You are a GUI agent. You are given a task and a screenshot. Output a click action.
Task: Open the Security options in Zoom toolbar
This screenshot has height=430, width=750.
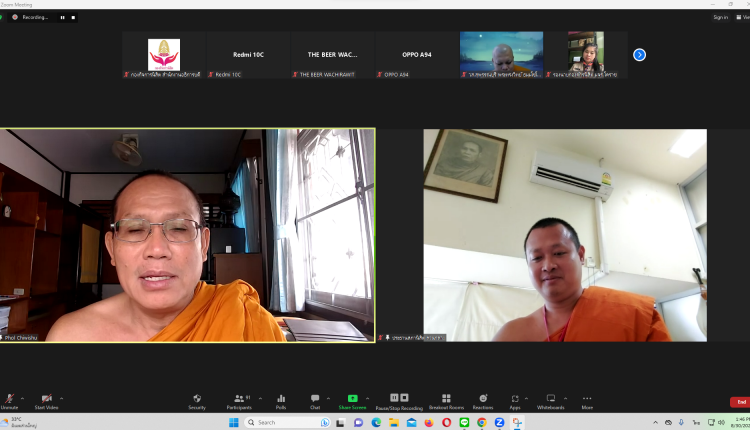[x=197, y=400]
